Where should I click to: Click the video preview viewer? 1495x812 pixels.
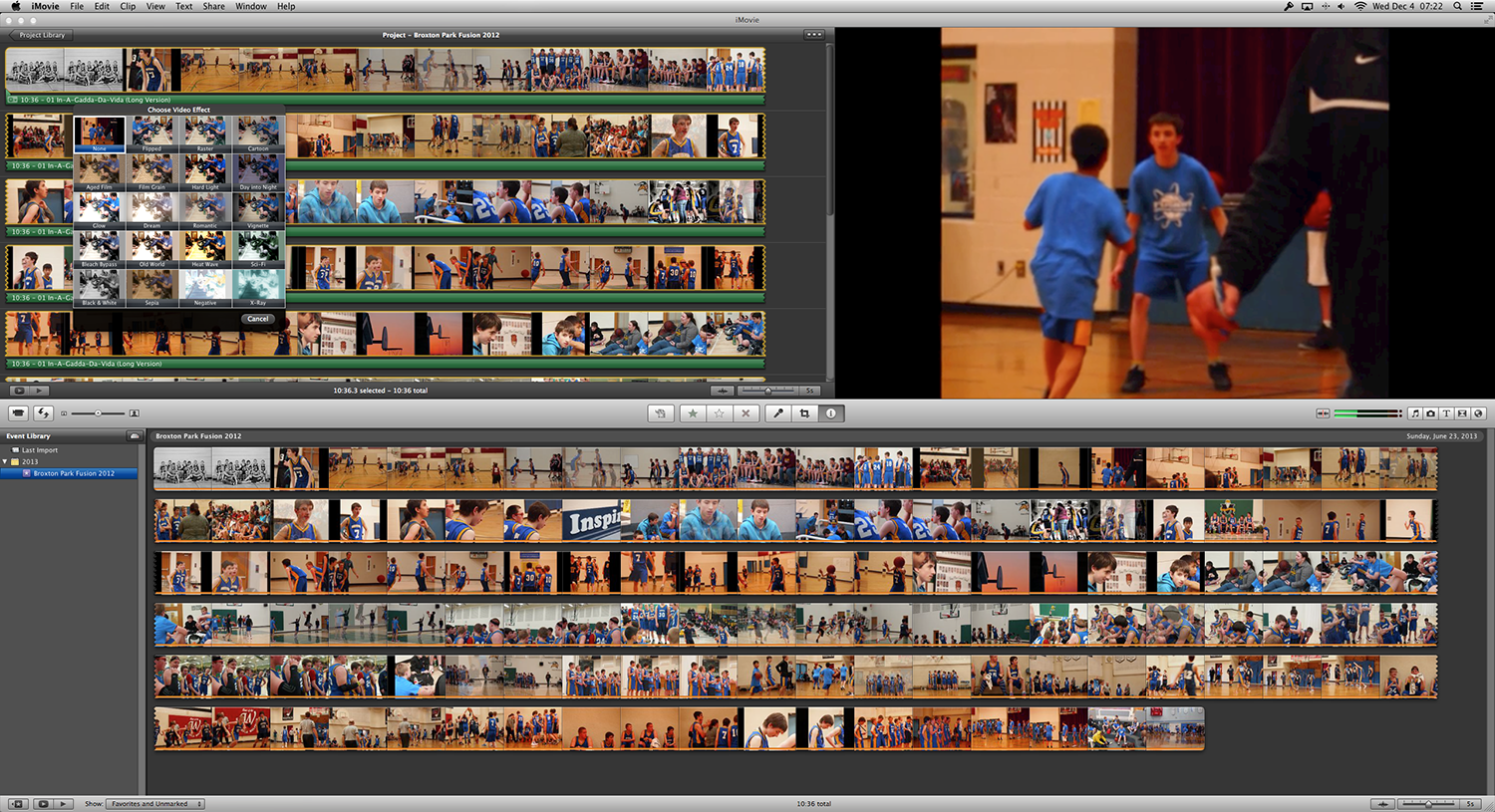[x=1164, y=213]
